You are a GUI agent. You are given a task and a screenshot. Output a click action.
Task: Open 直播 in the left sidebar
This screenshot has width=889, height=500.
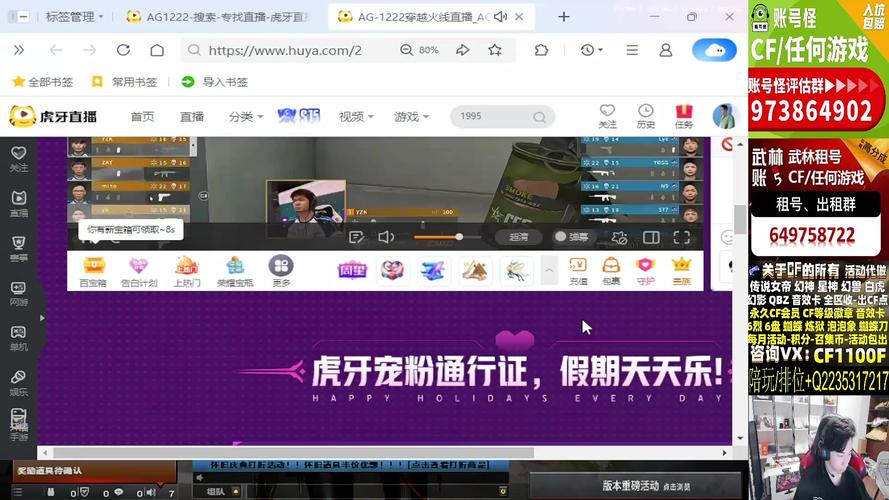[19, 204]
